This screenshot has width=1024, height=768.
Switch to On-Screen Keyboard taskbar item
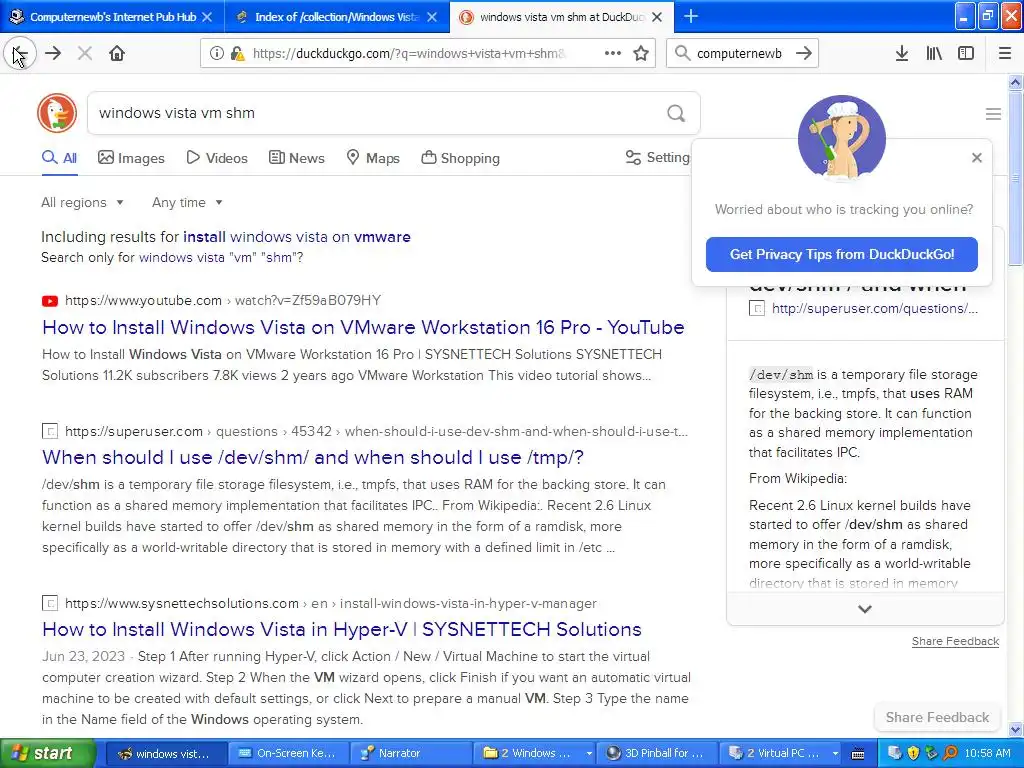(289, 754)
